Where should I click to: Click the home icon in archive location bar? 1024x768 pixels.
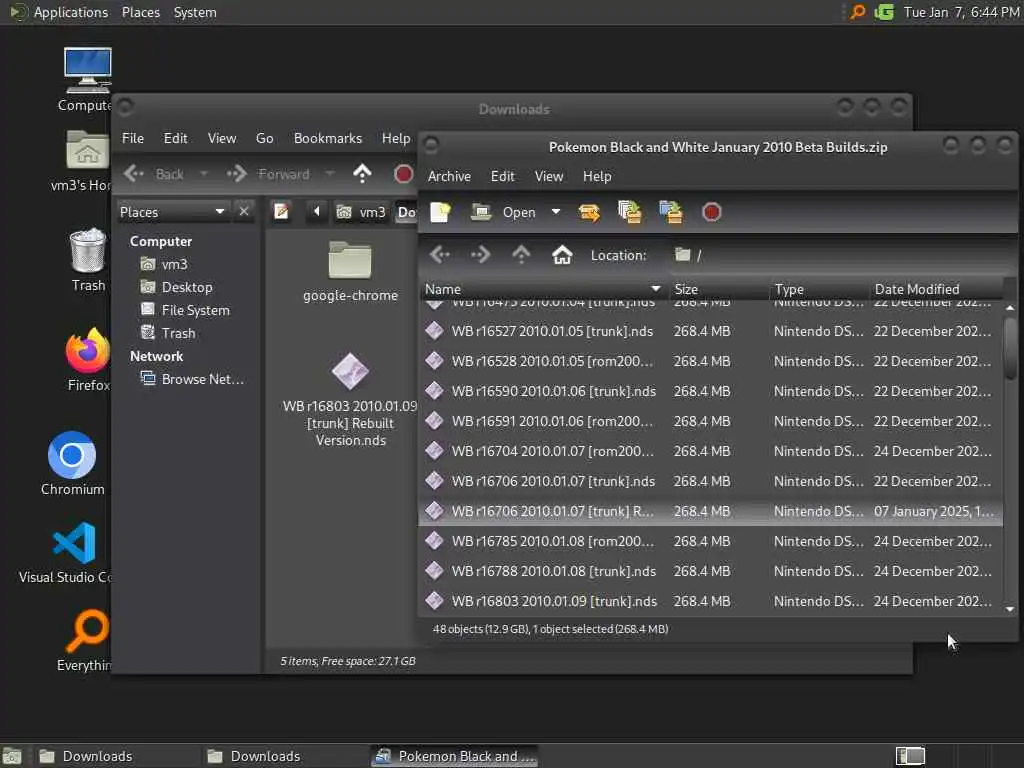coord(562,255)
